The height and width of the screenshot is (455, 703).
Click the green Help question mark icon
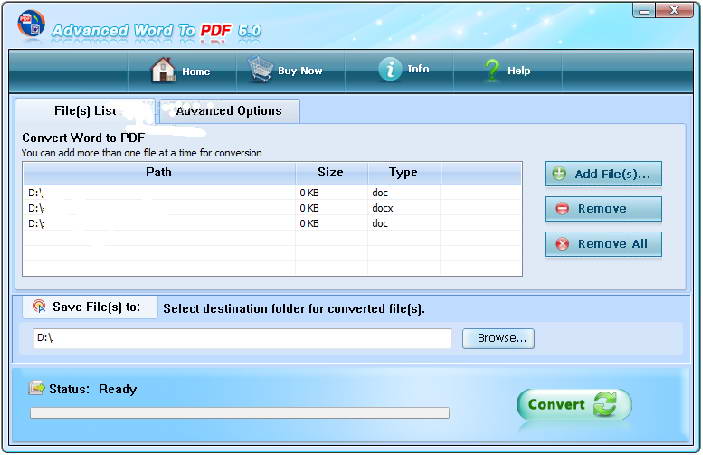coord(492,70)
